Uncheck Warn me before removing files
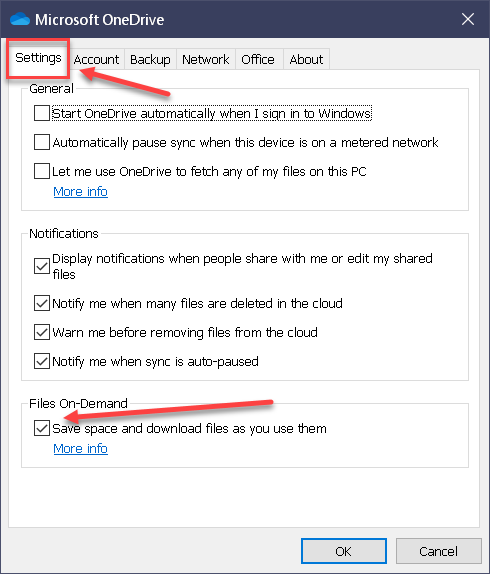The width and height of the screenshot is (490, 574). (42, 332)
